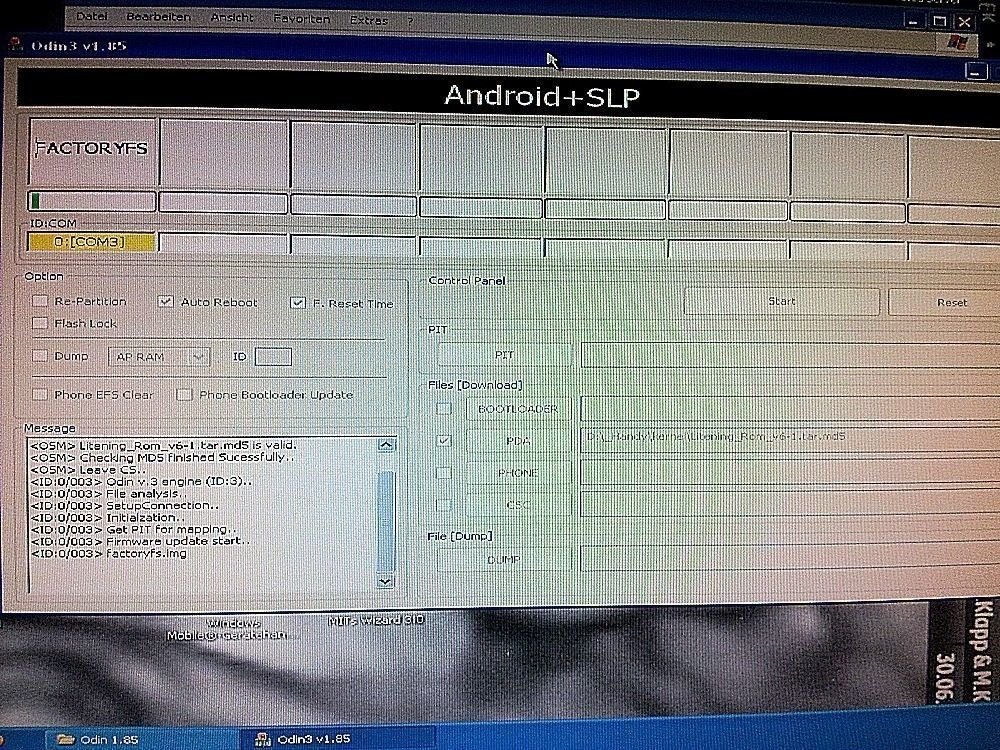Click the message log scroll-down arrow
The width and height of the screenshot is (1000, 750).
[x=385, y=581]
